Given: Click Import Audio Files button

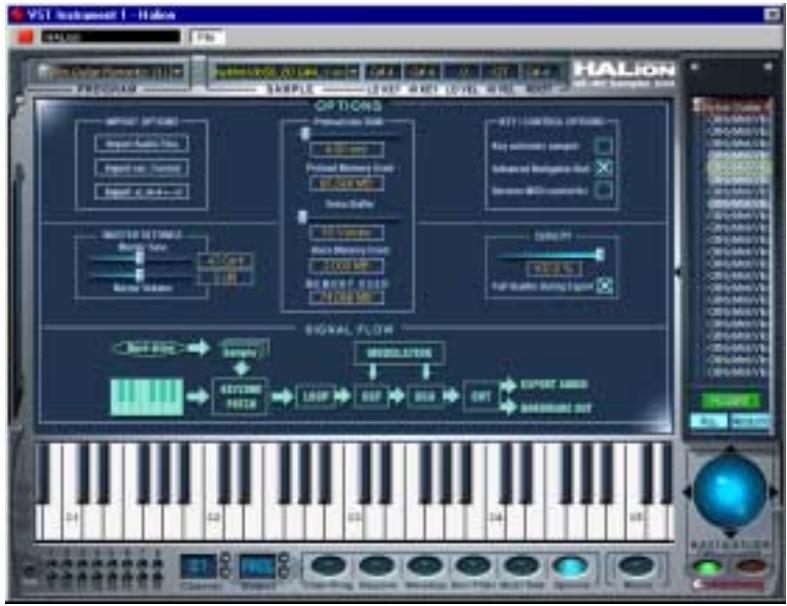Looking at the screenshot, I should (142, 144).
